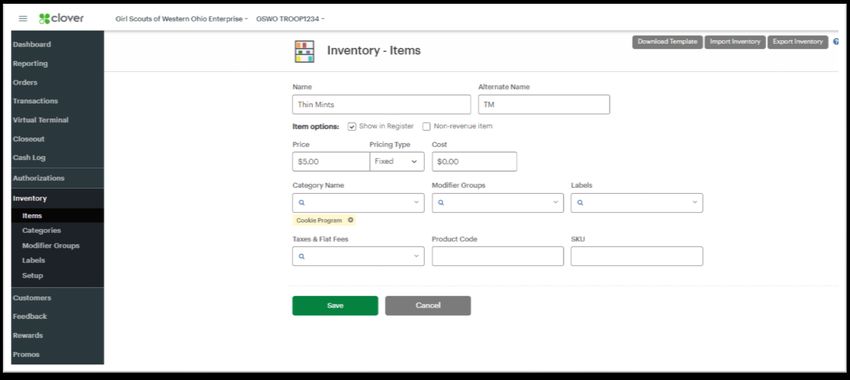Click the help icon beside Export Inventory

[x=835, y=42]
